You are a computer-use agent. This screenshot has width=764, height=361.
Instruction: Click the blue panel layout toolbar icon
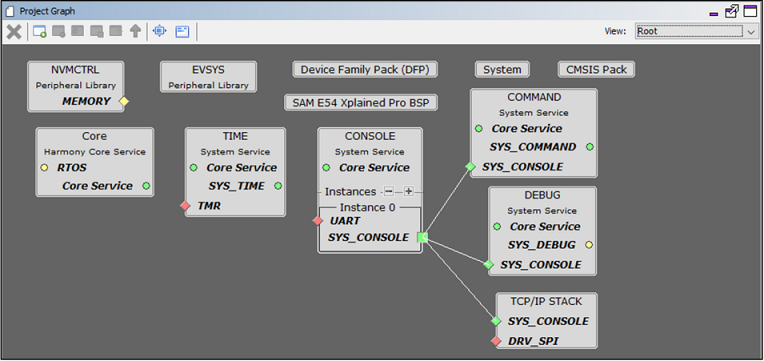(x=182, y=32)
